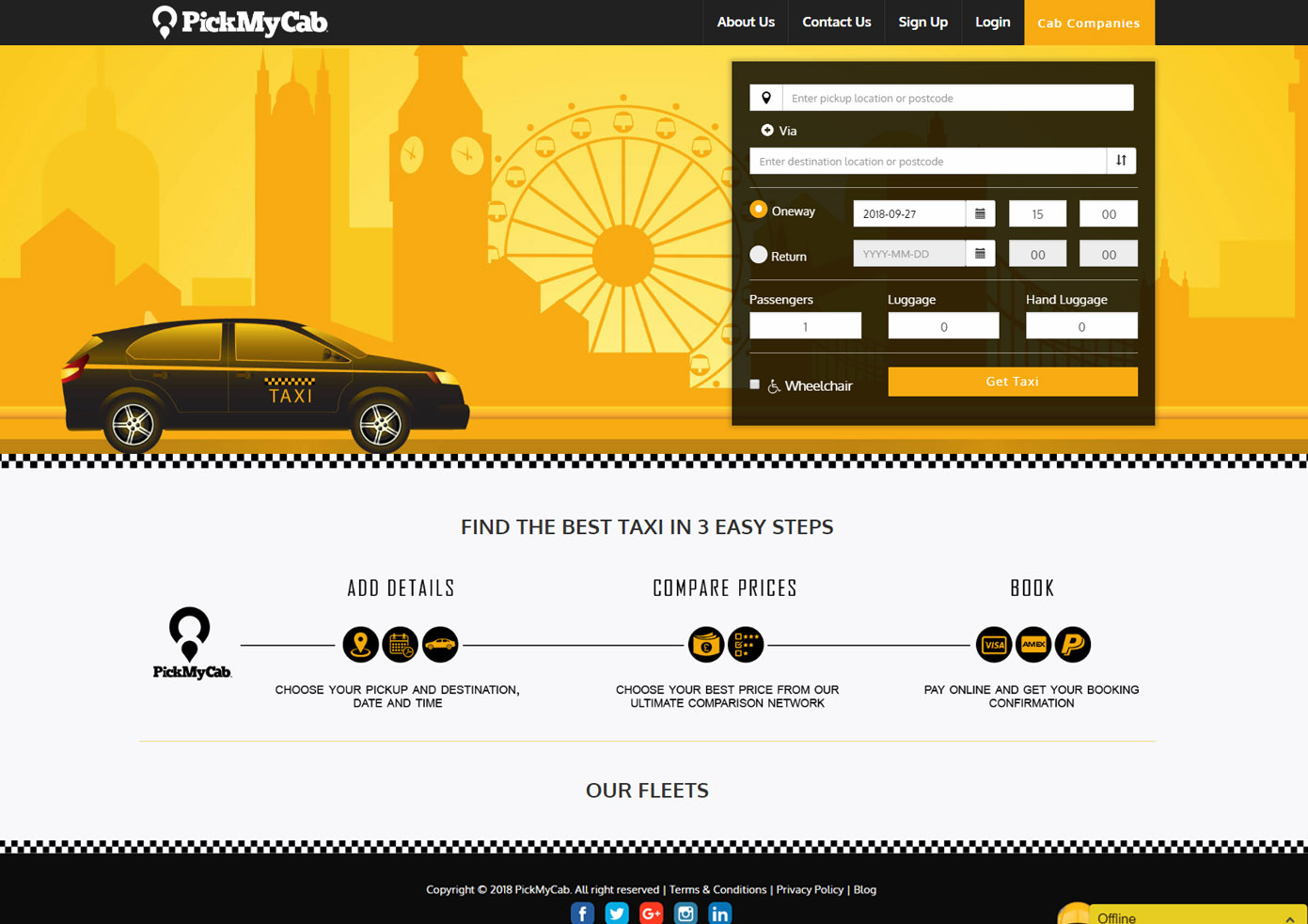Click the car step icon under Add Details
1308x924 pixels.
tap(440, 645)
